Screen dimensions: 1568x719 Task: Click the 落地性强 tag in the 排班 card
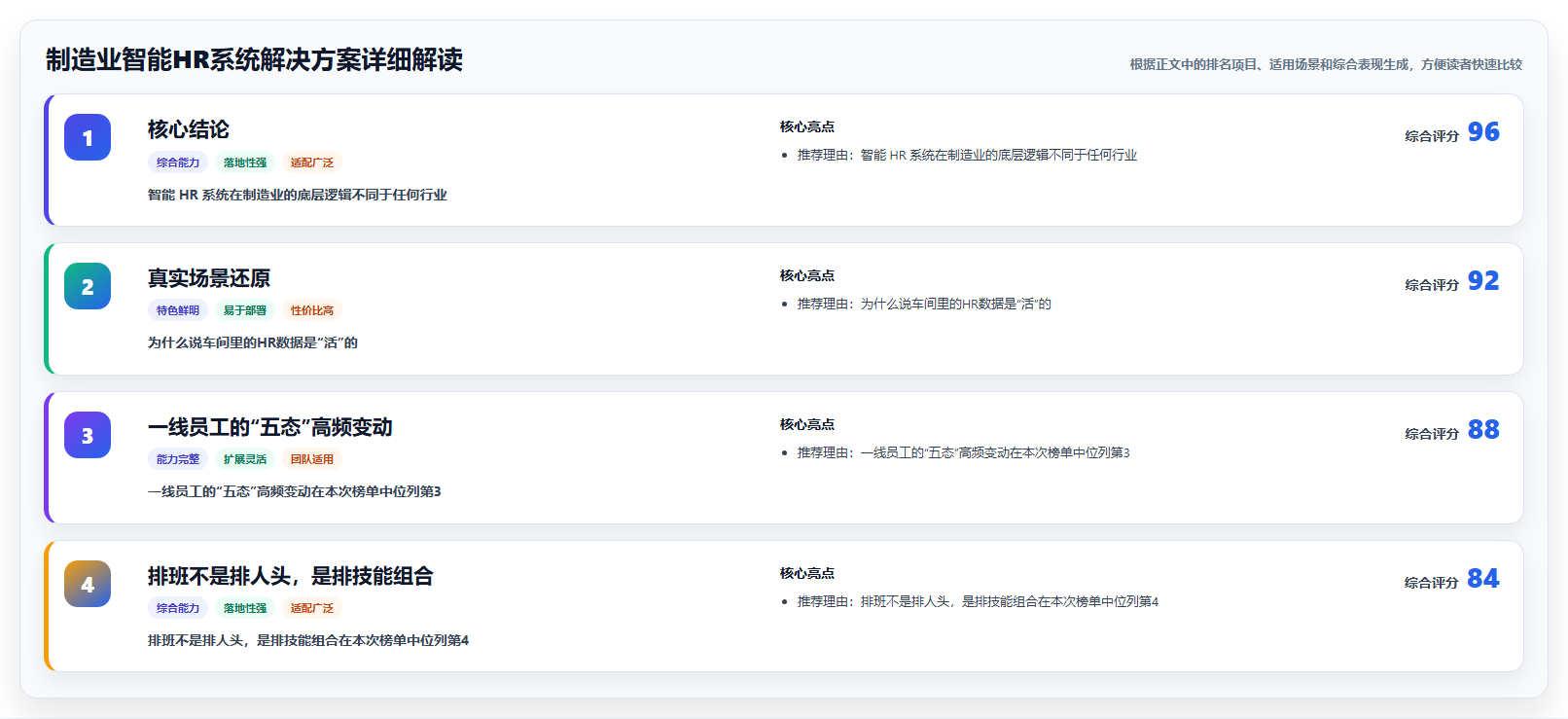pyautogui.click(x=245, y=608)
